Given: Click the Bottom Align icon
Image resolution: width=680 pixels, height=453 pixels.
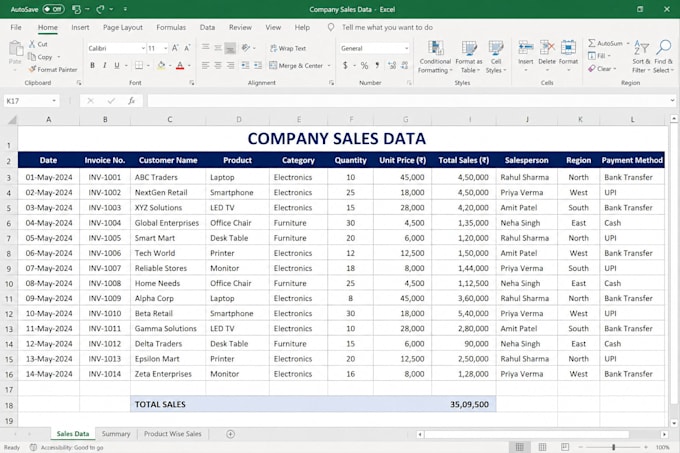Looking at the screenshot, I should pos(230,48).
